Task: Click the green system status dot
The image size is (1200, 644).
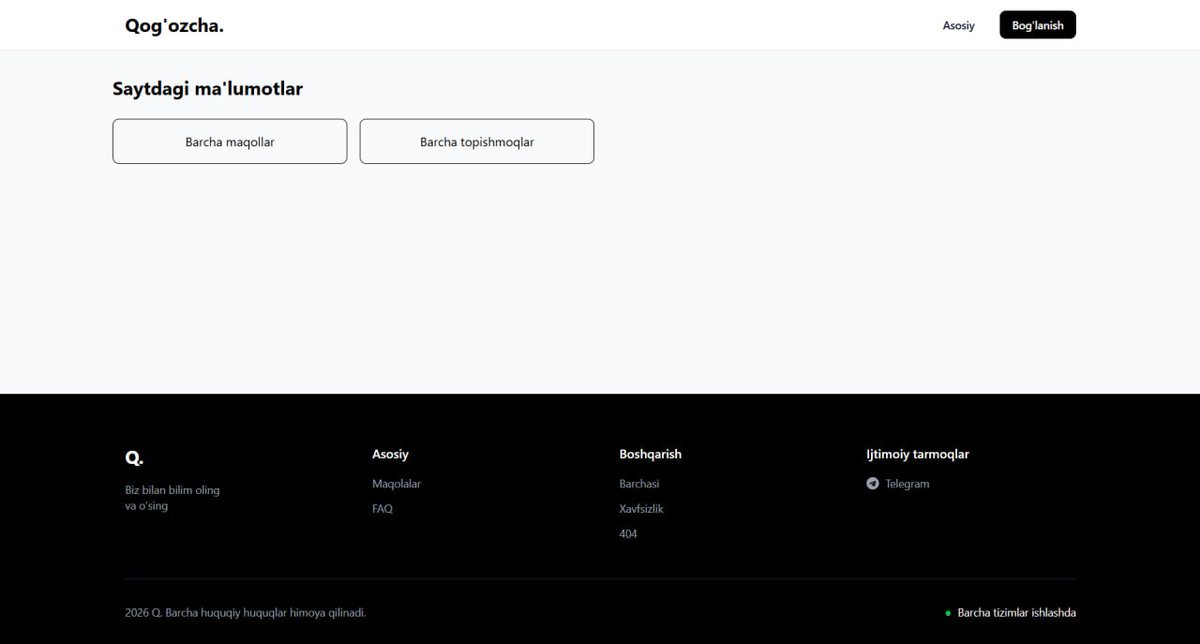Action: 948,613
